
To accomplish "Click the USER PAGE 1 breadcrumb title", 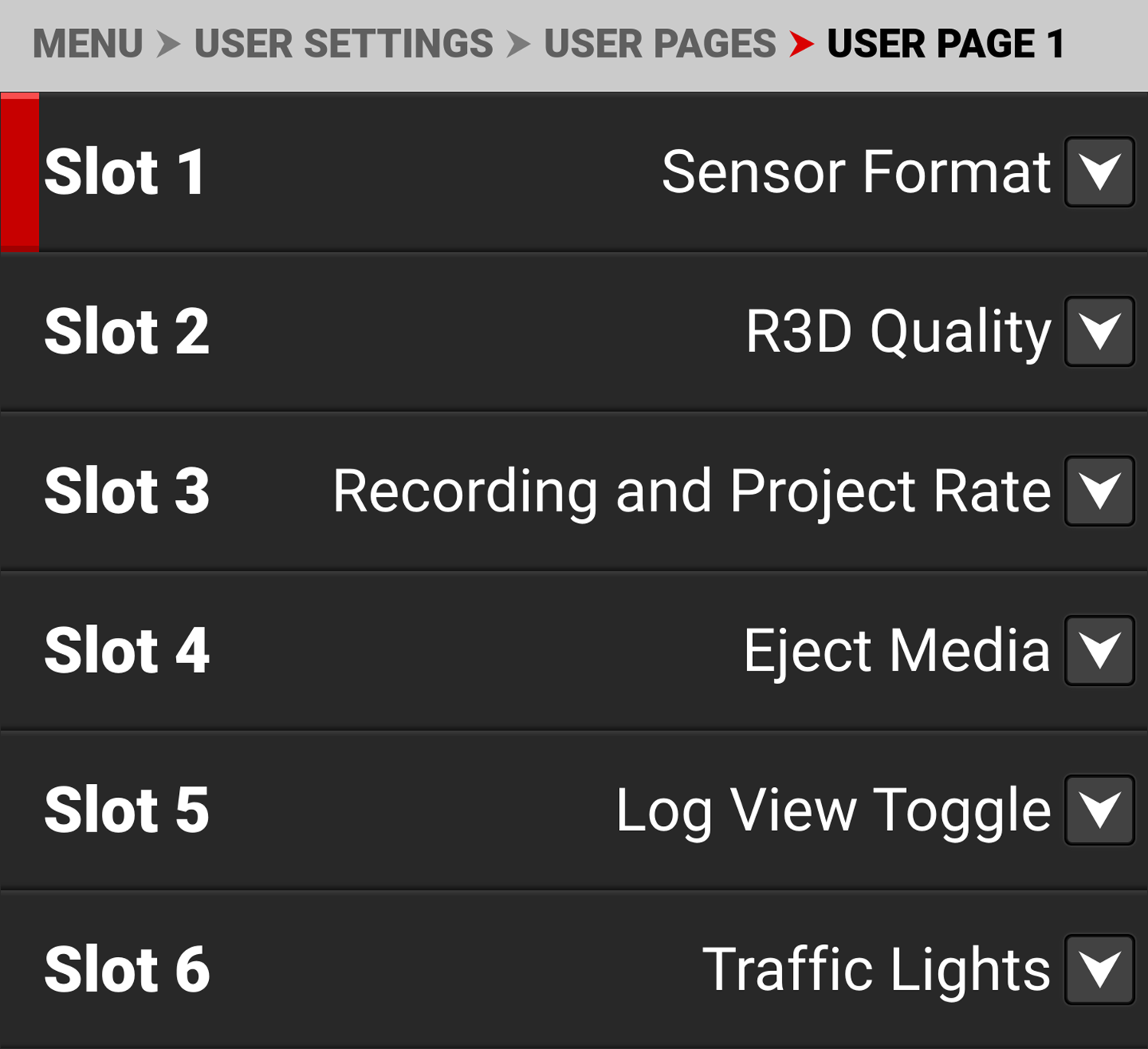I will click(x=946, y=44).
